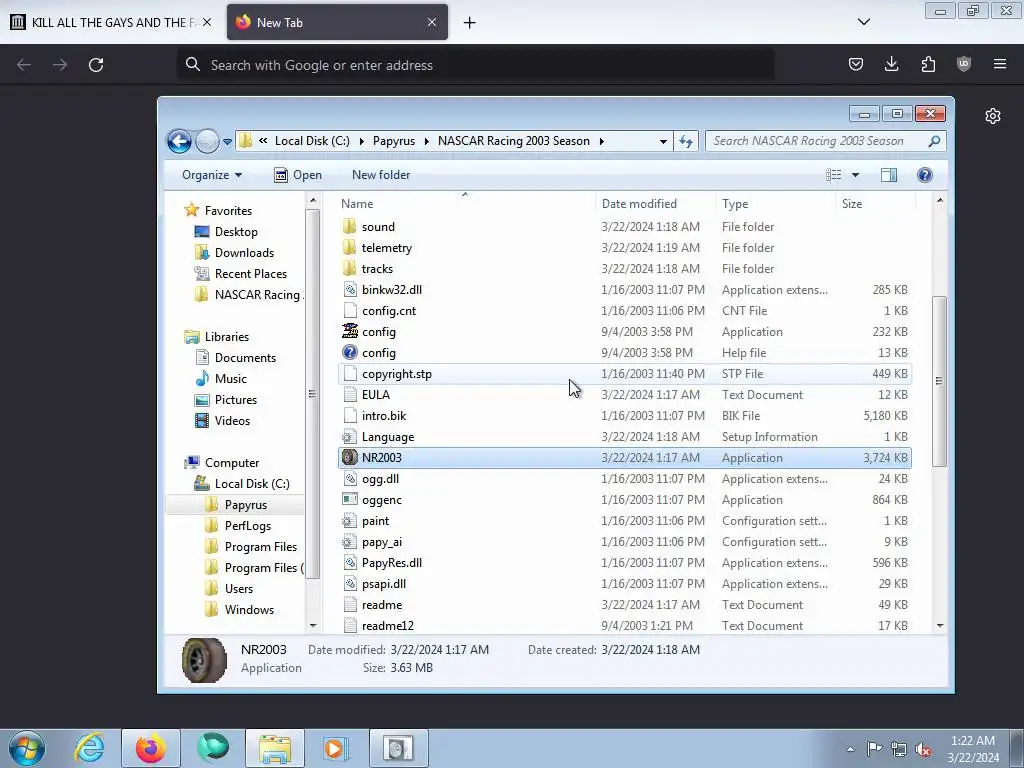Select the sound folder

point(625,227)
